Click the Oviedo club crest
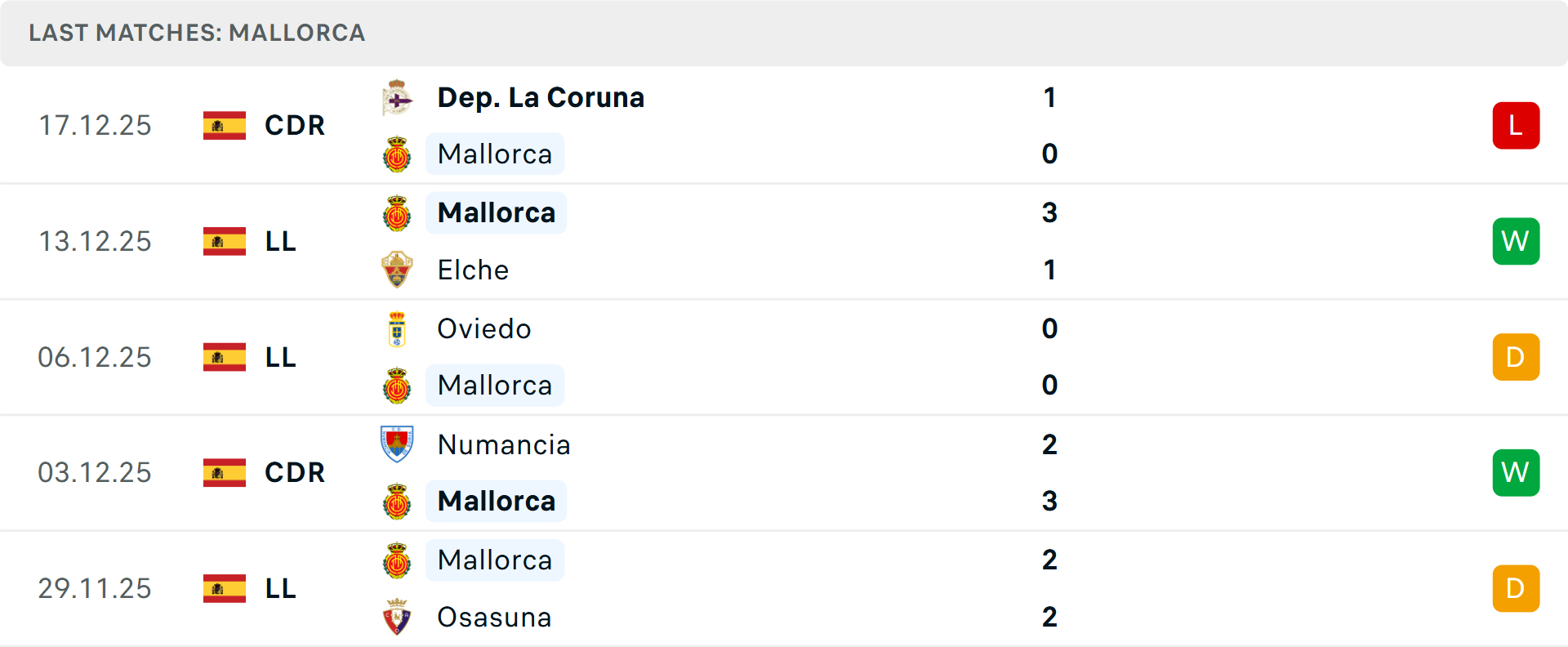The width and height of the screenshot is (1568, 647). click(397, 329)
